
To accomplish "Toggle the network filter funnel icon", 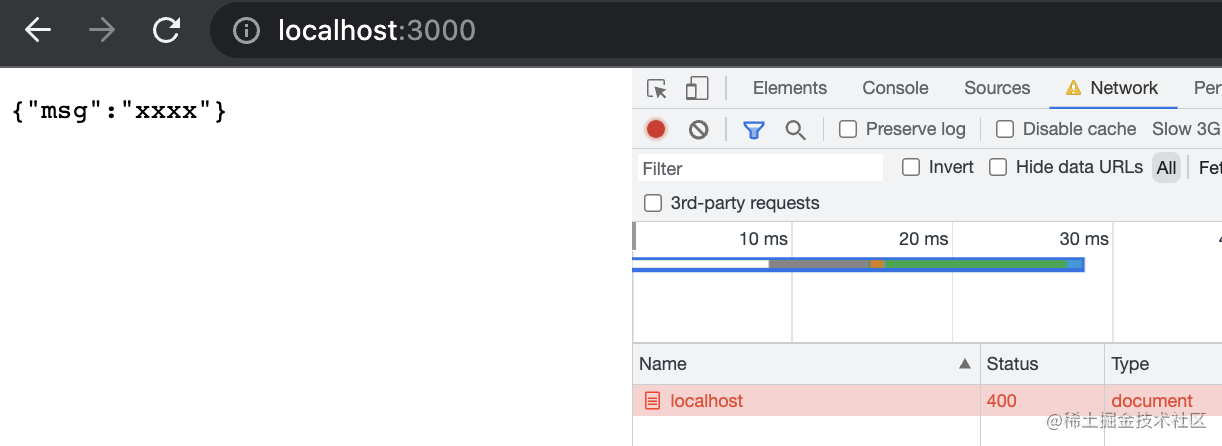I will [x=753, y=129].
